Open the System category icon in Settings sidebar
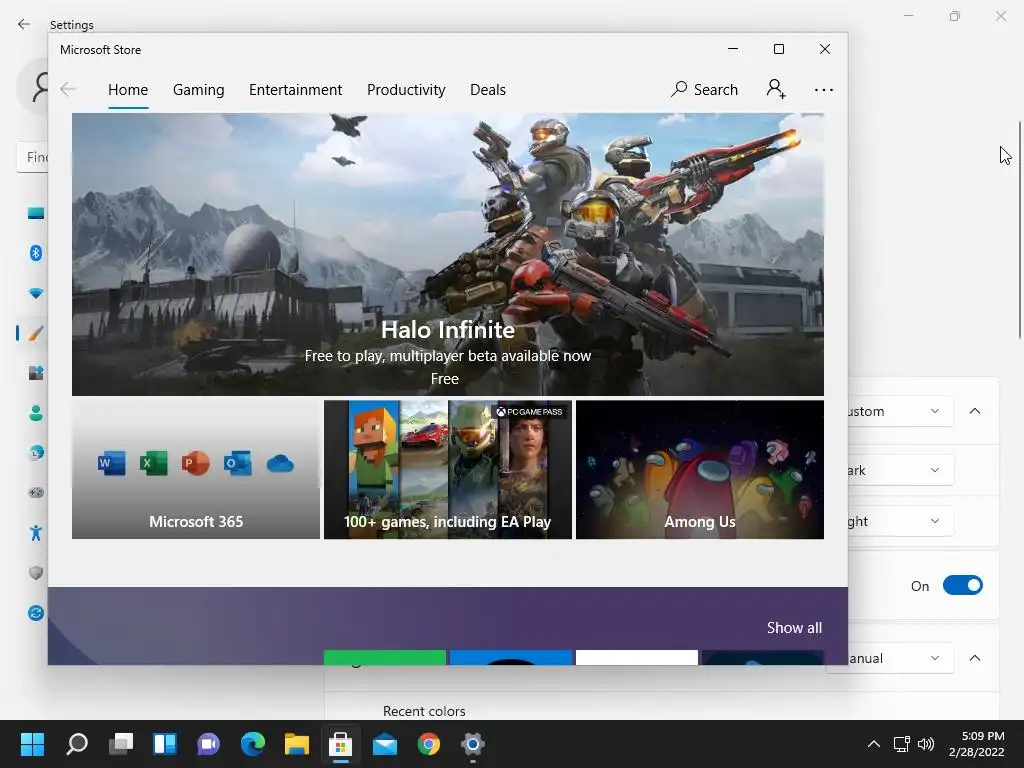This screenshot has width=1024, height=768. click(36, 213)
